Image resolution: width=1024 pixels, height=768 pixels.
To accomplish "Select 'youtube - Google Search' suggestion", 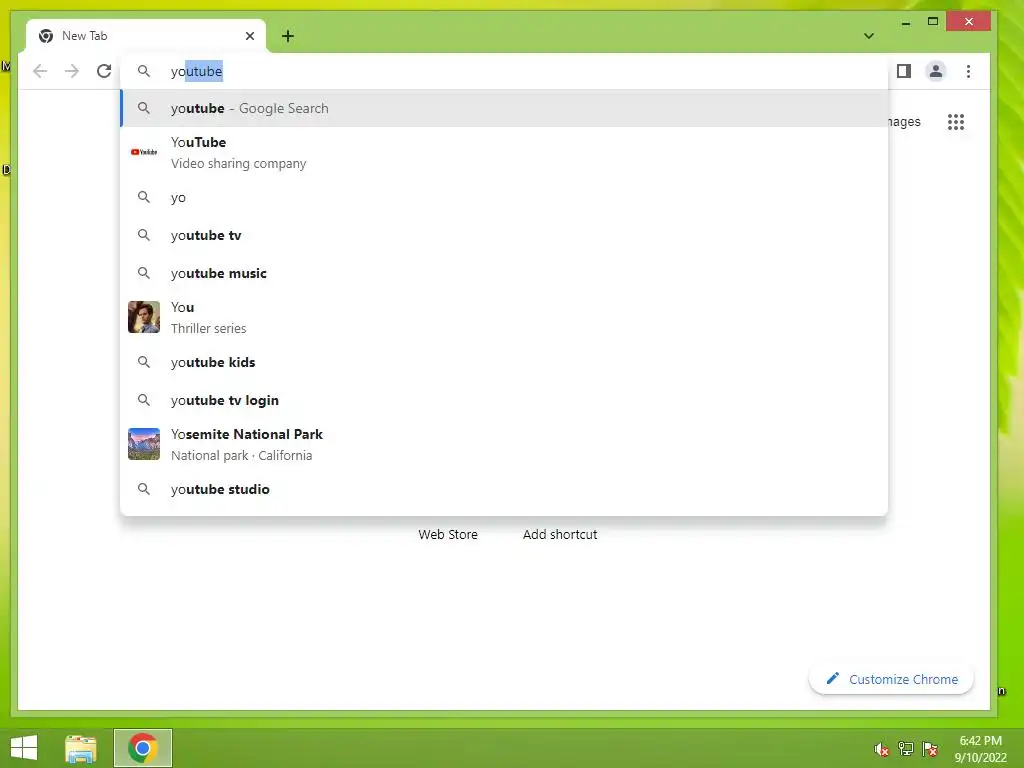I will pyautogui.click(x=504, y=108).
